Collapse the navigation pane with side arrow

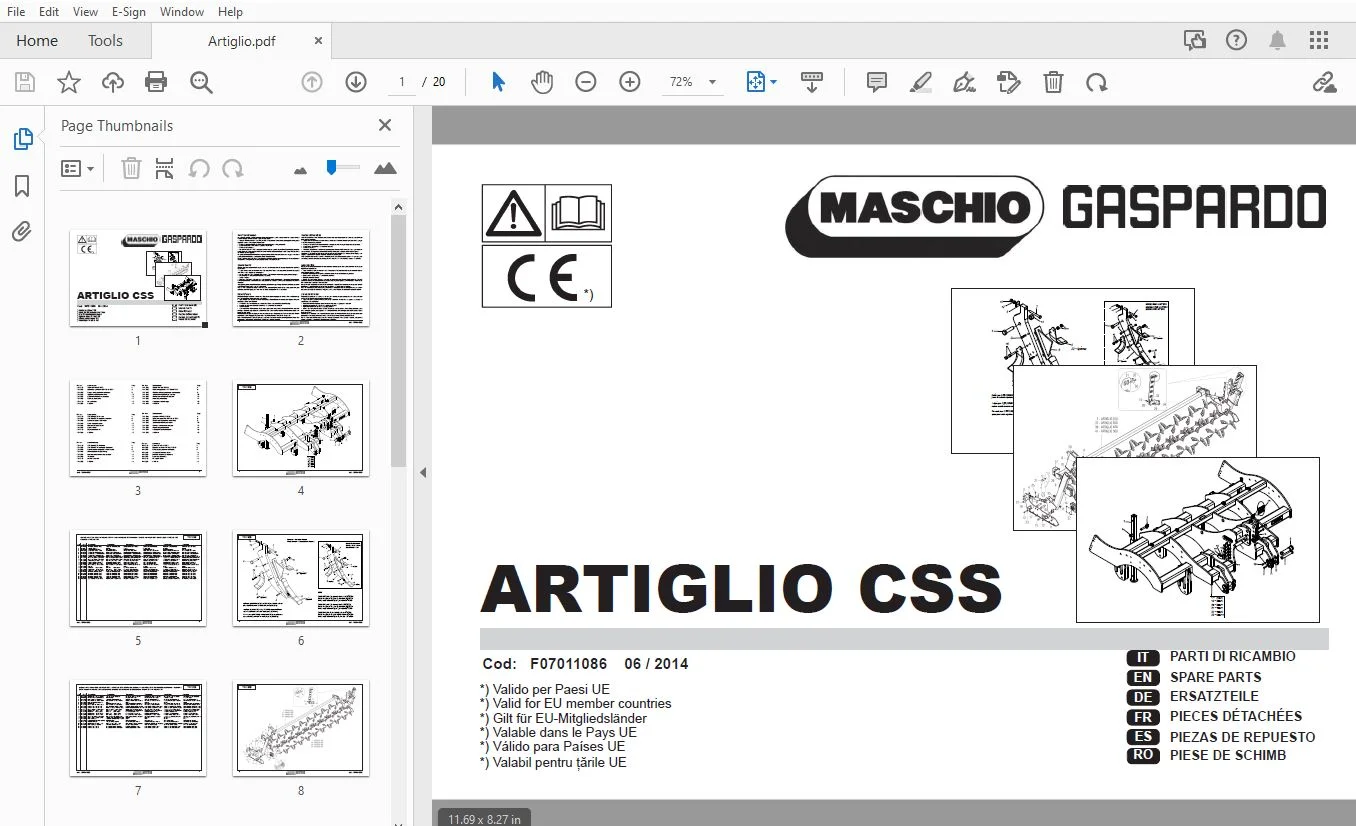point(423,472)
